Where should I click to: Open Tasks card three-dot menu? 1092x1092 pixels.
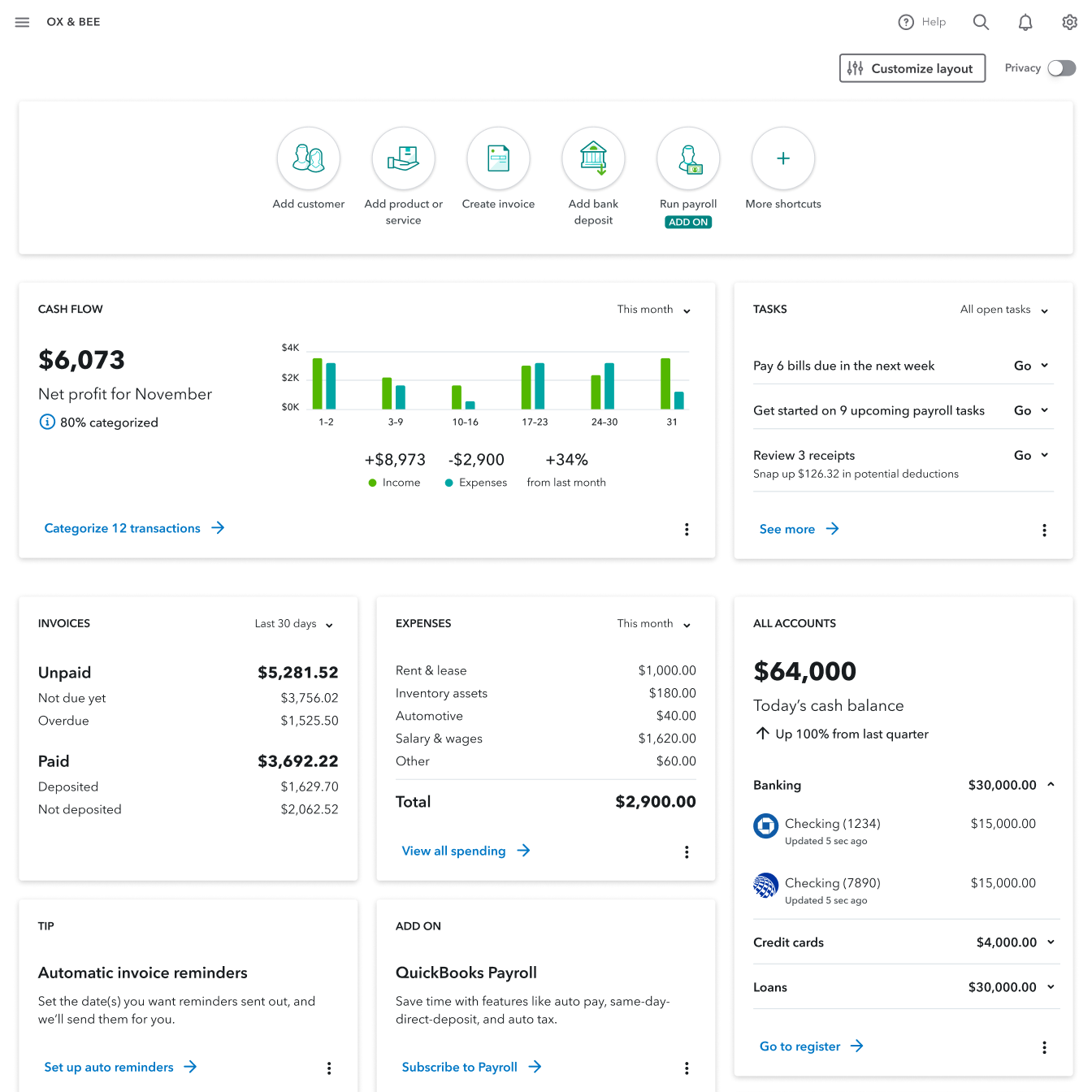click(1044, 531)
